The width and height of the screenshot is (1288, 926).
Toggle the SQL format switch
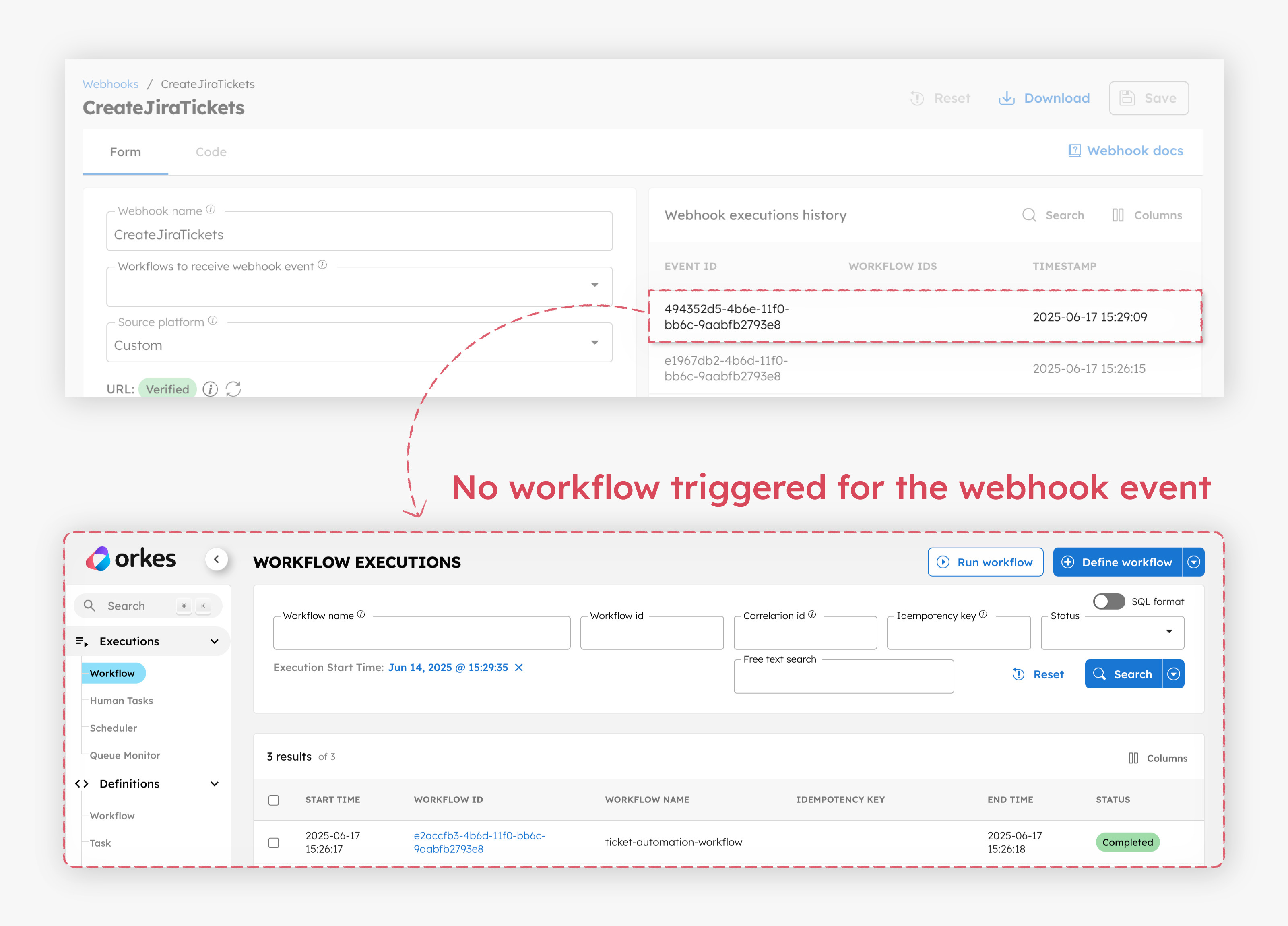pos(1109,601)
